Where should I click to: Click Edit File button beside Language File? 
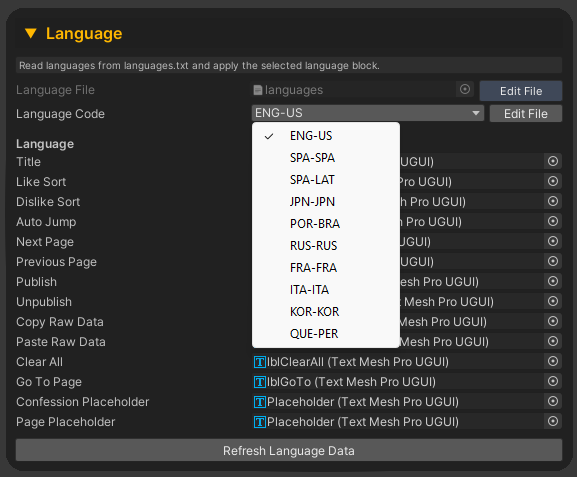[x=521, y=91]
